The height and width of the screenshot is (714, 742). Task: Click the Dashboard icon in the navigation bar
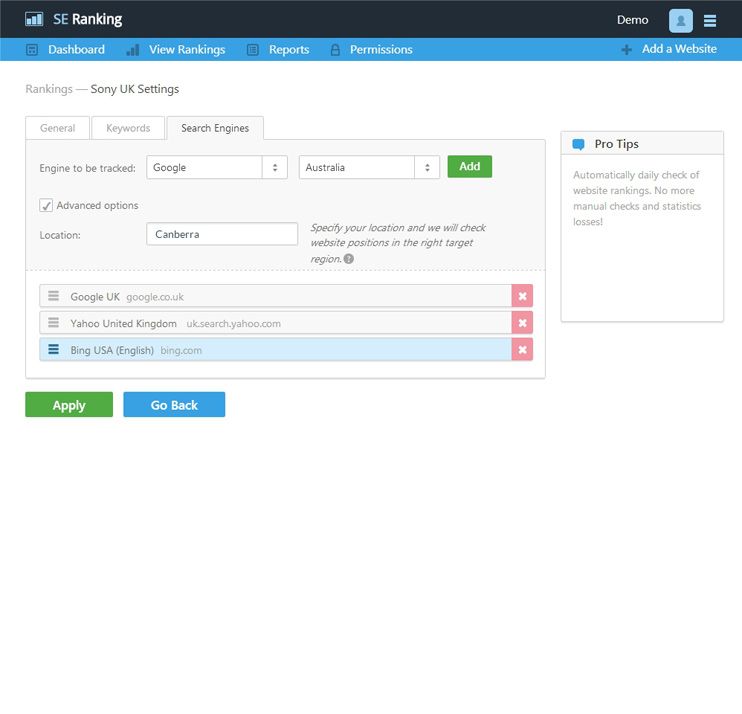32,50
